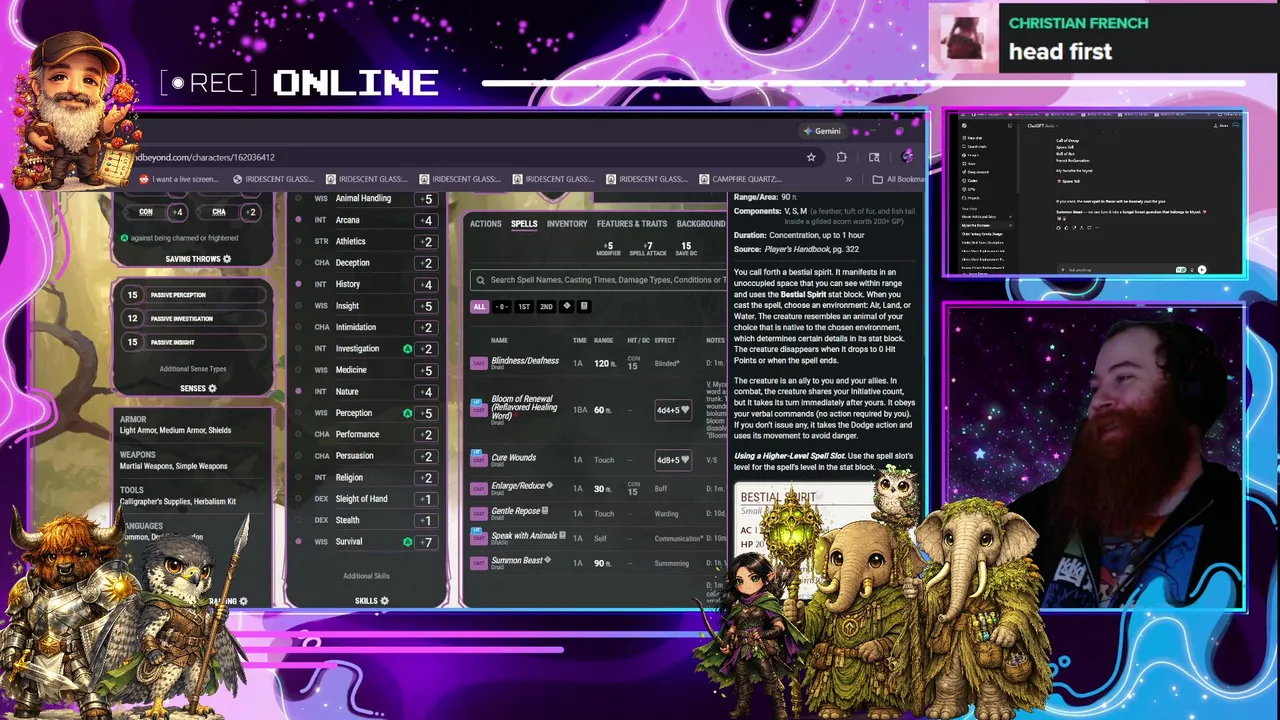Roll the Arcana +4 skill check
Viewport: 1280px width, 720px height.
pyautogui.click(x=426, y=220)
